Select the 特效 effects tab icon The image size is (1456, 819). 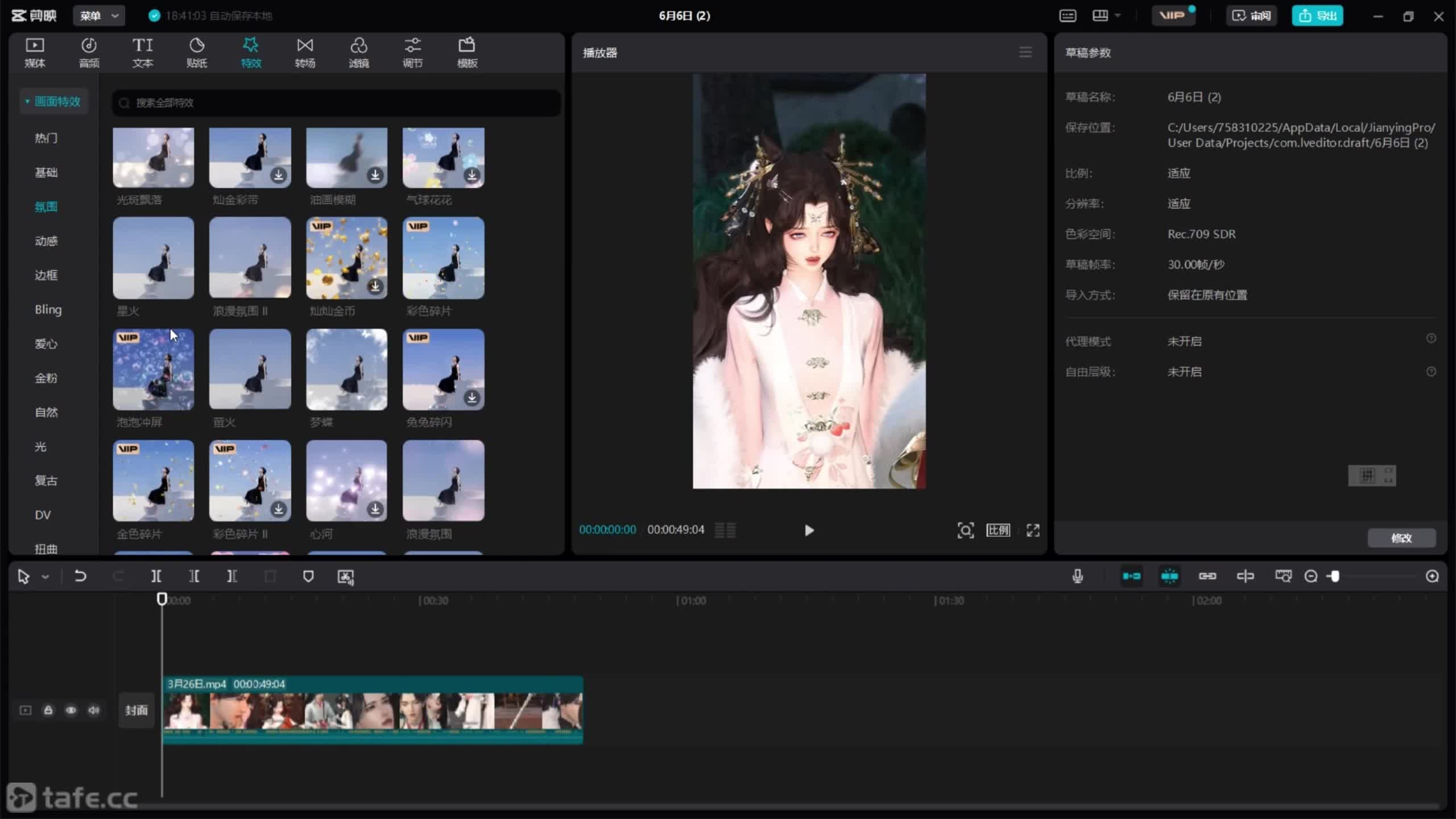point(251,45)
